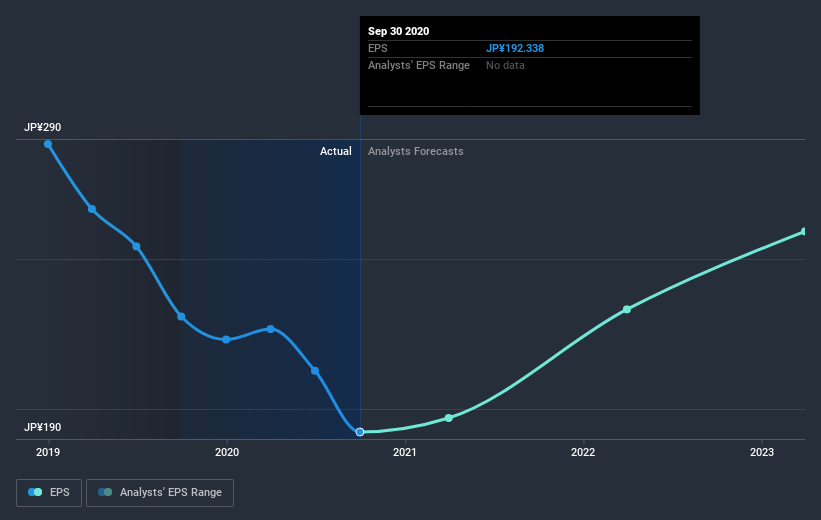821x520 pixels.
Task: Toggle the Analysts' EPS Range legend
Action: [x=160, y=492]
